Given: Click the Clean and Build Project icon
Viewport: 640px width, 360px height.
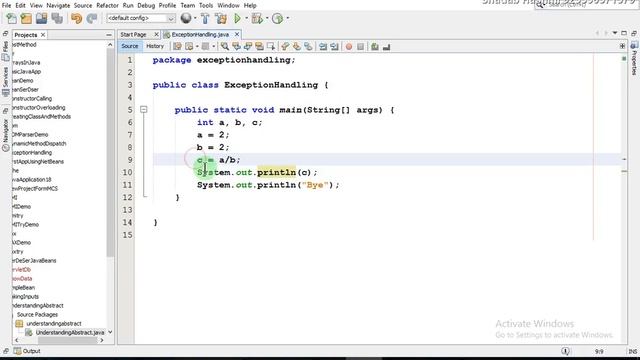Looking at the screenshot, I should [x=221, y=18].
